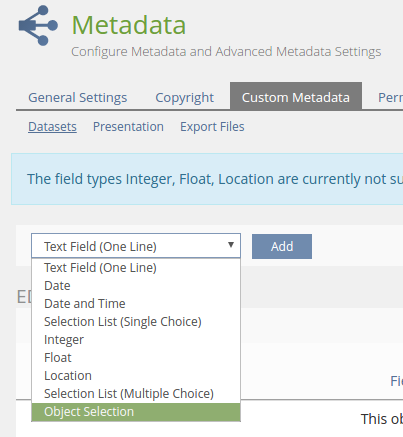The height and width of the screenshot is (437, 403).
Task: Open the Copyright tab
Action: tap(185, 98)
